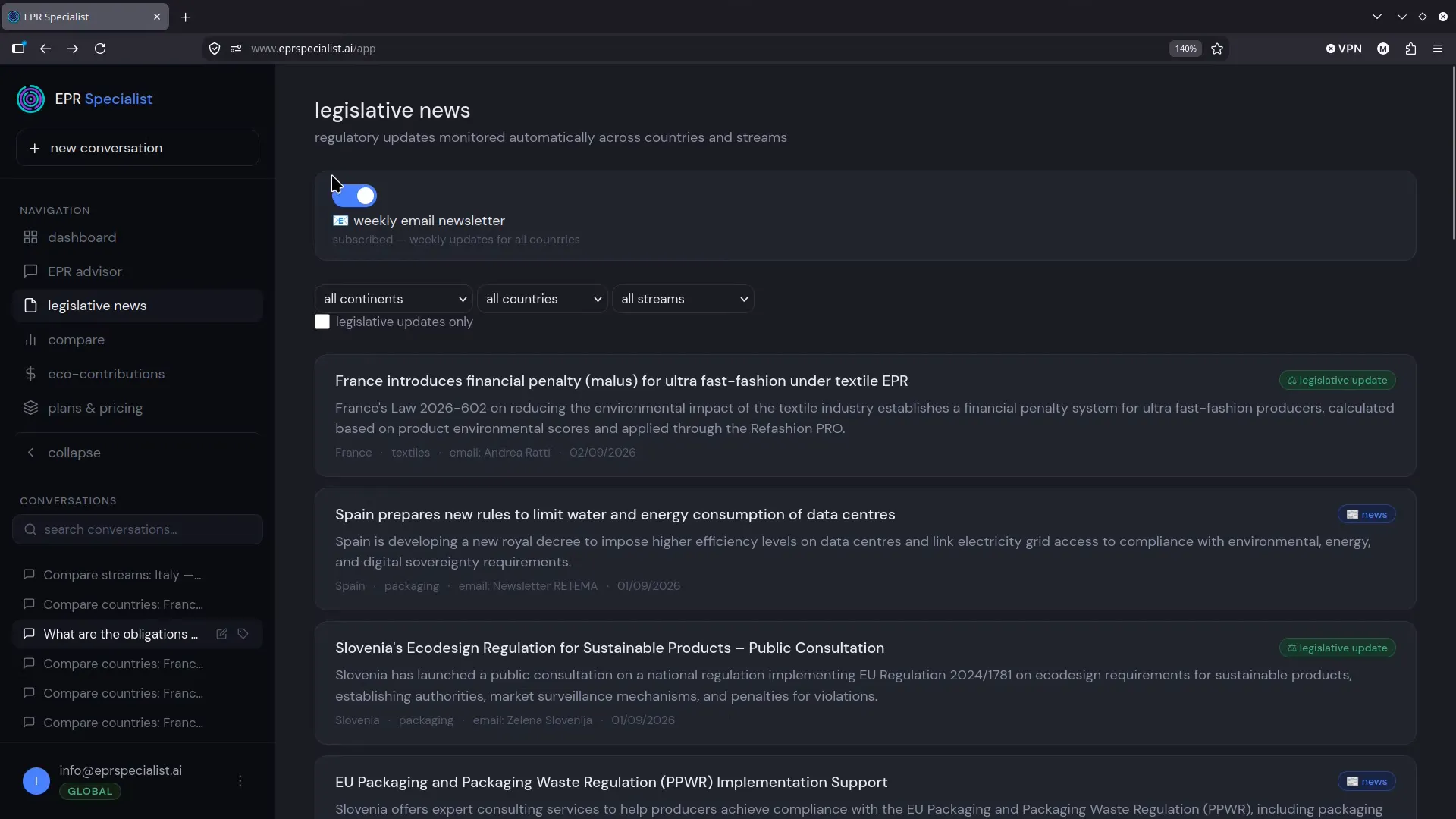The height and width of the screenshot is (819, 1456).
Task: Collapse the sidebar navigation
Action: (137, 453)
